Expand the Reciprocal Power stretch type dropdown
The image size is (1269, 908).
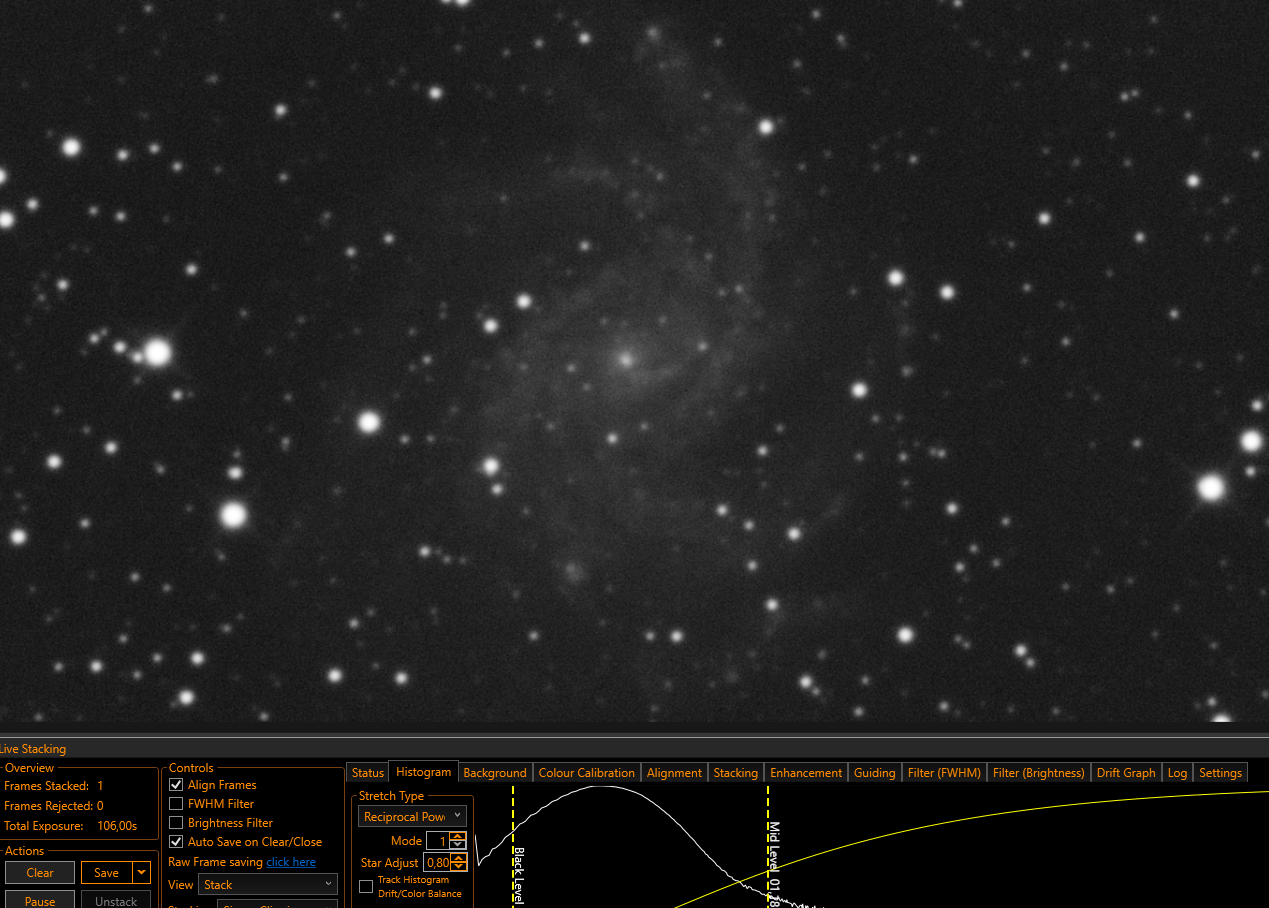[412, 817]
